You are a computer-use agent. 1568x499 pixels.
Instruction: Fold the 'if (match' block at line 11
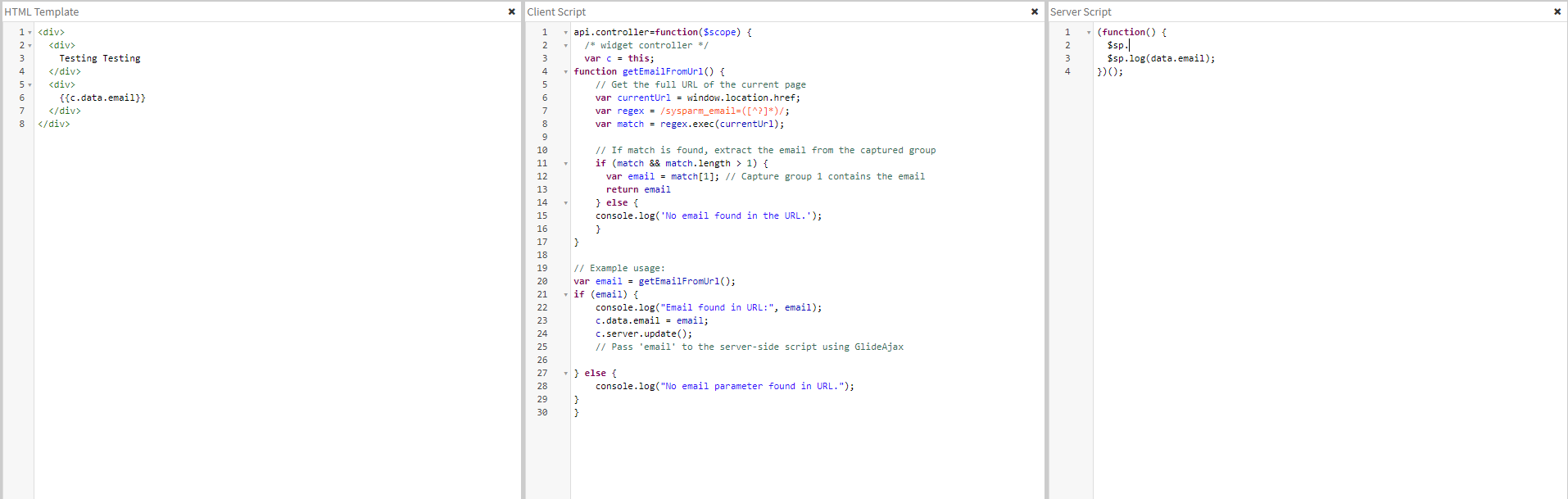click(x=565, y=164)
